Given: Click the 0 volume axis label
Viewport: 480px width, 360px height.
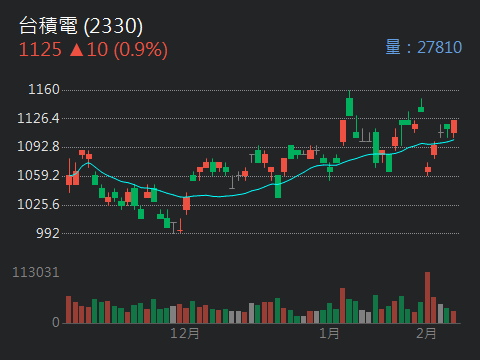Looking at the screenshot, I should pos(56,322).
